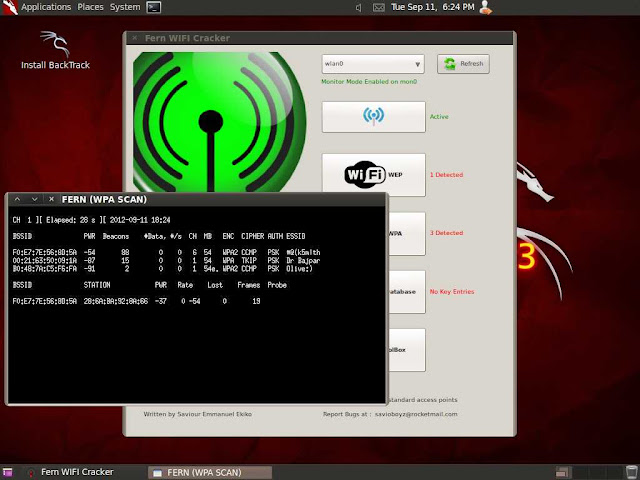
Task: Click 'Written by Saviour Emmanuel Ekiko' text
Action: [198, 414]
